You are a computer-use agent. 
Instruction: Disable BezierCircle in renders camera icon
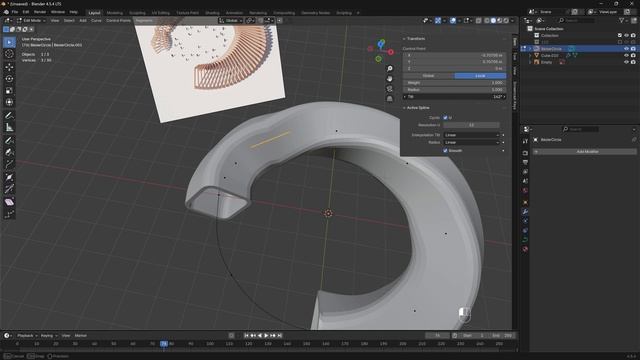pos(633,49)
